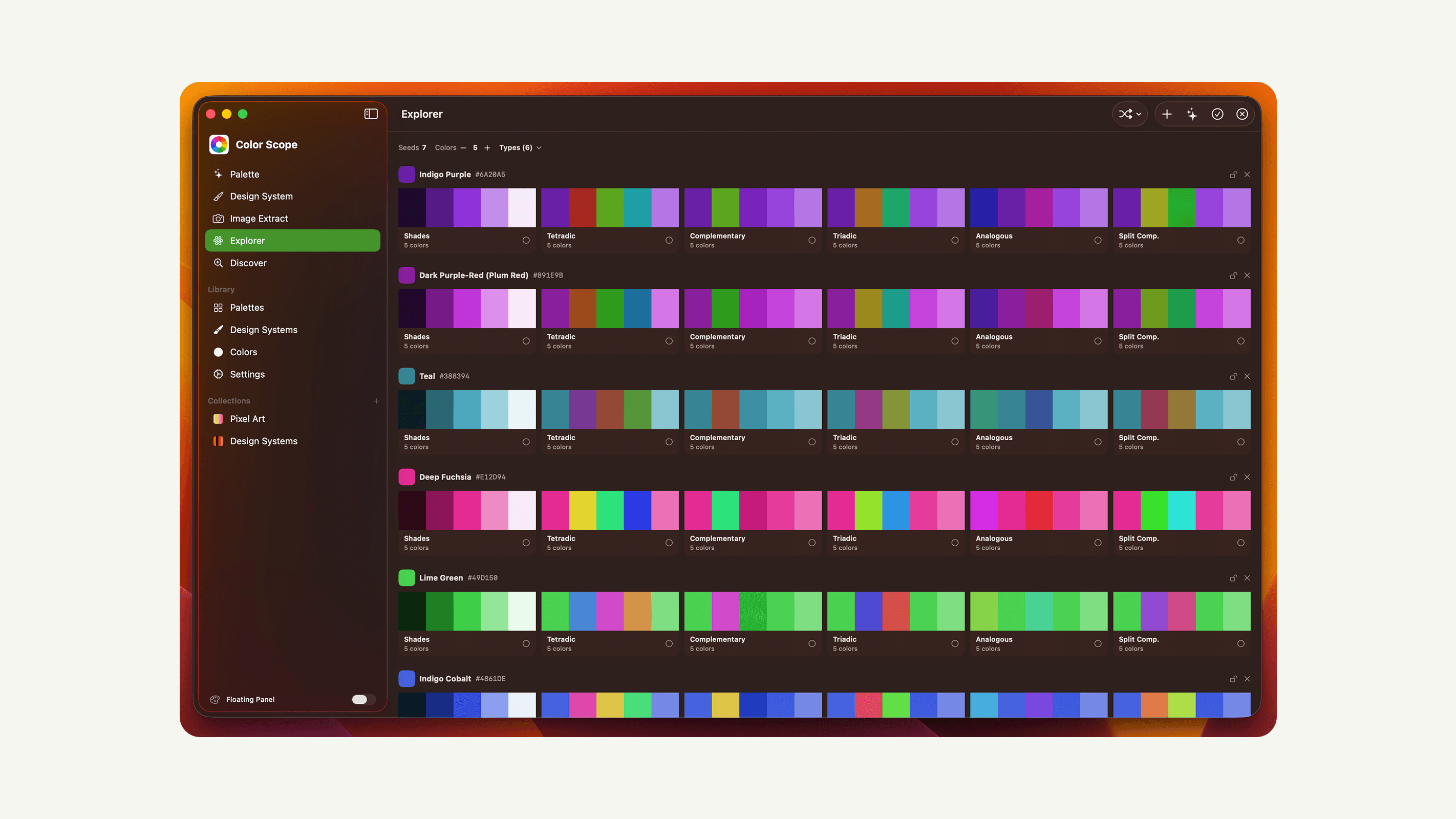1456x819 pixels.
Task: Open the Teal Tetradic palette strip
Action: click(x=610, y=409)
